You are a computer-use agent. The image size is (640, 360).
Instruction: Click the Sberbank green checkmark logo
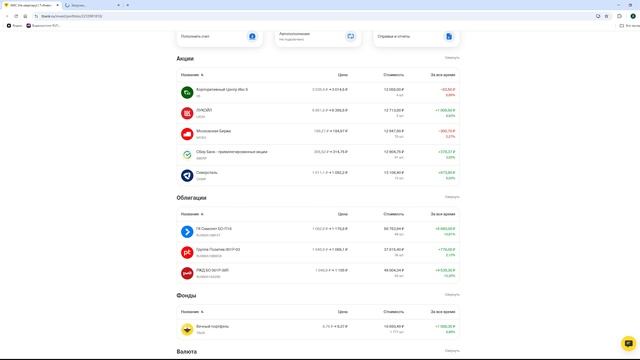(187, 155)
